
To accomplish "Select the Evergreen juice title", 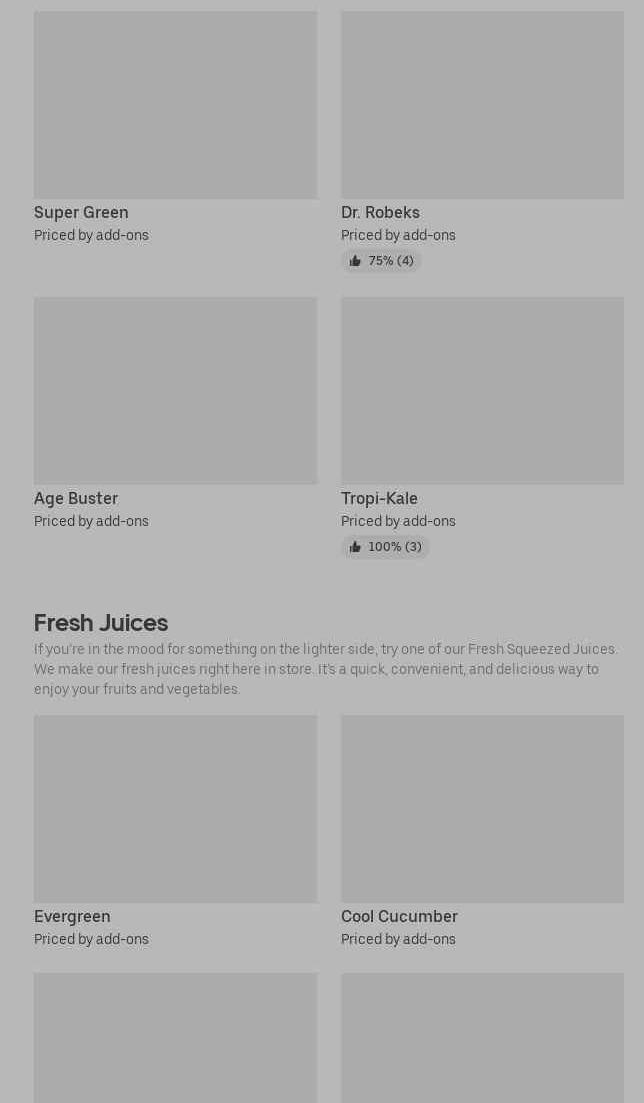I will point(72,916).
